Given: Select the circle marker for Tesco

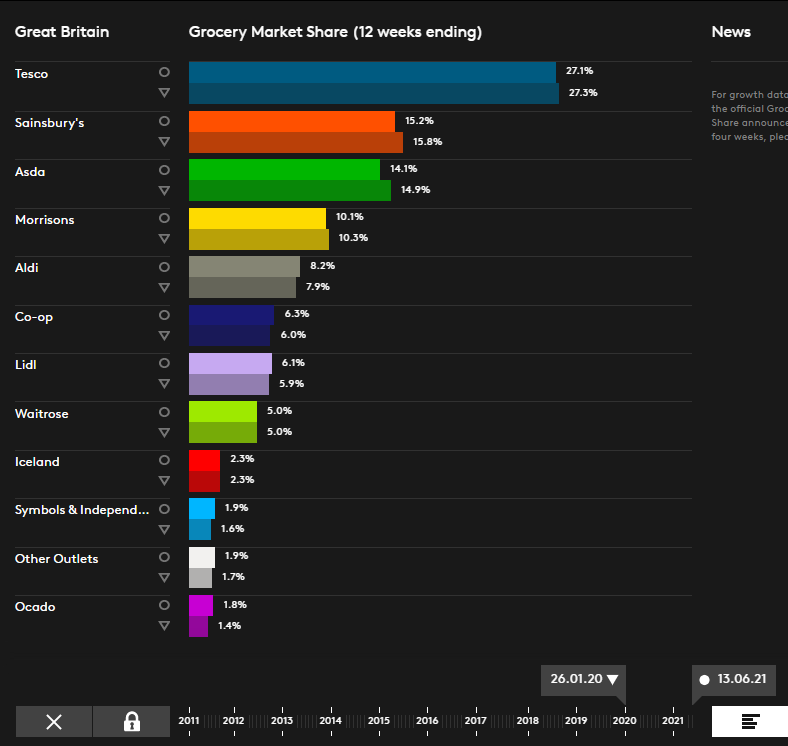Looking at the screenshot, I should click(x=164, y=72).
